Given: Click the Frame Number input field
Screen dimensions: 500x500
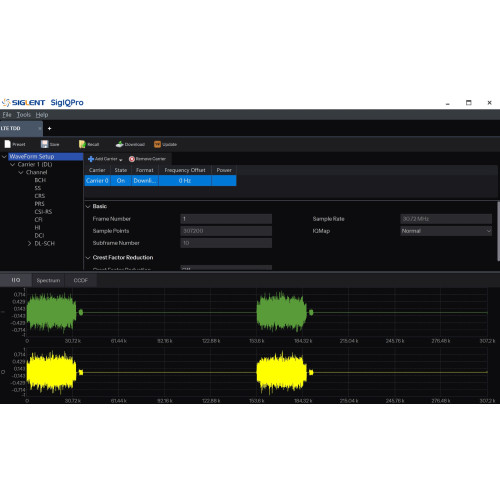Looking at the screenshot, I should click(x=226, y=219).
